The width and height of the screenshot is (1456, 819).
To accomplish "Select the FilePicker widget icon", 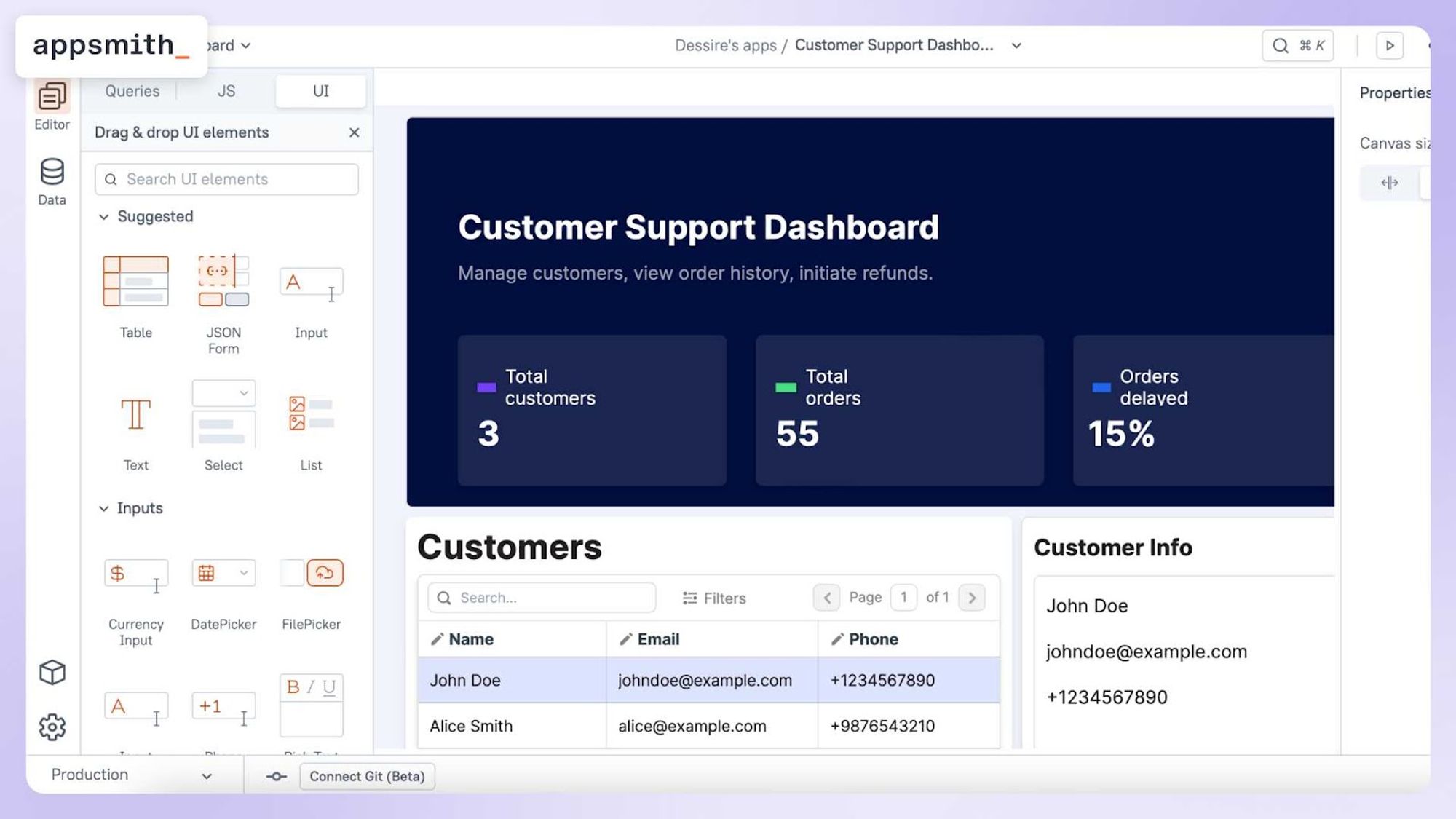I will click(311, 574).
